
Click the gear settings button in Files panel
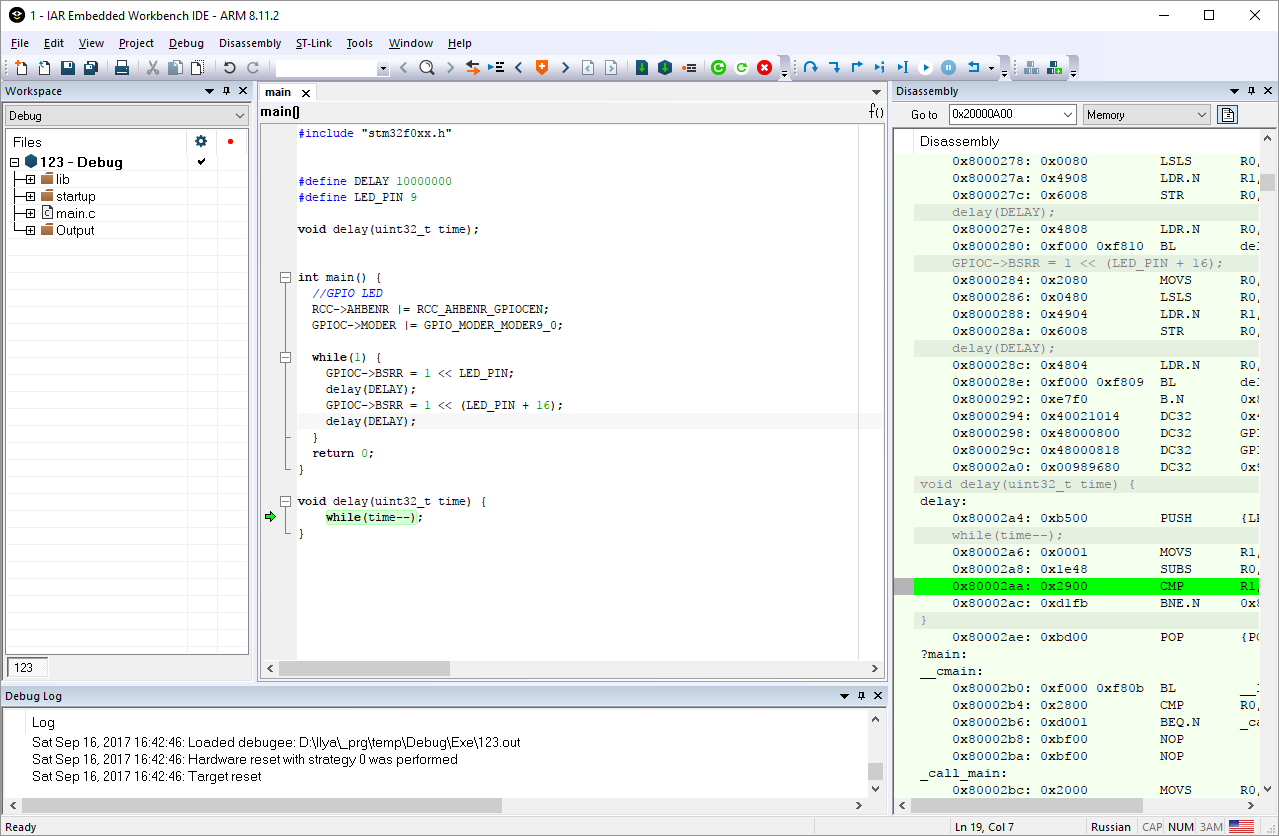pos(200,141)
